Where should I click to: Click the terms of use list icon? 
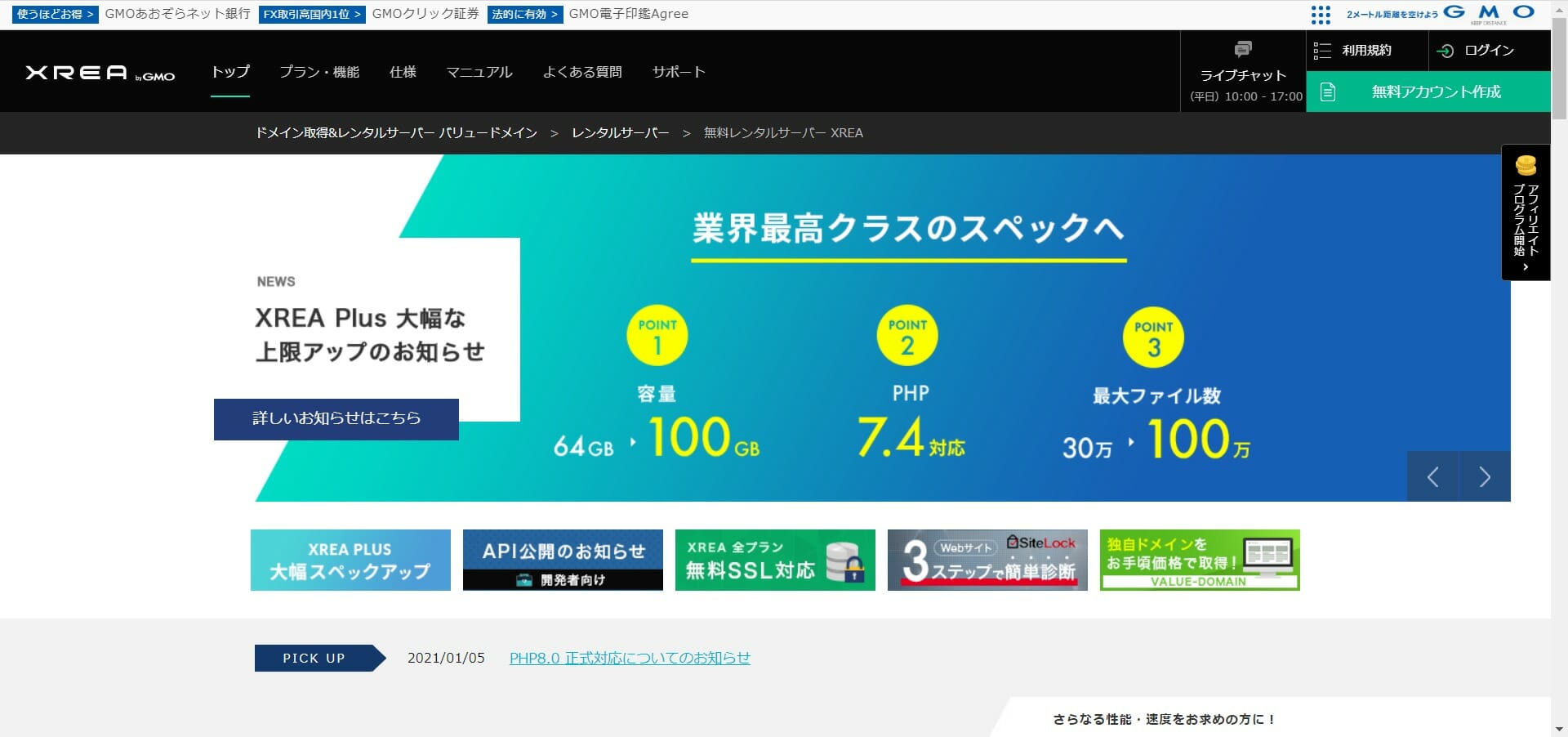pos(1322,51)
